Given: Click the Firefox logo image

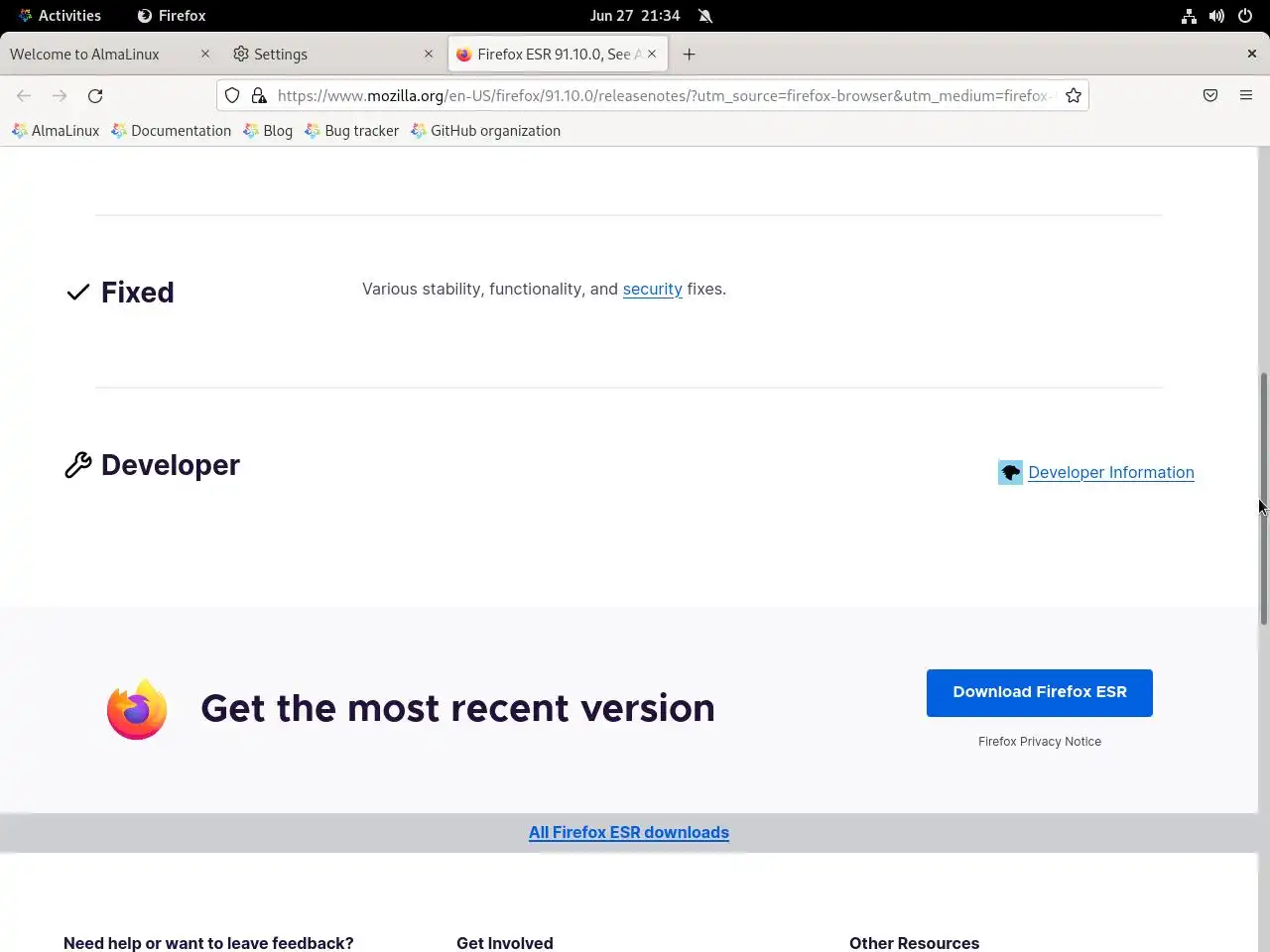Looking at the screenshot, I should click(137, 709).
